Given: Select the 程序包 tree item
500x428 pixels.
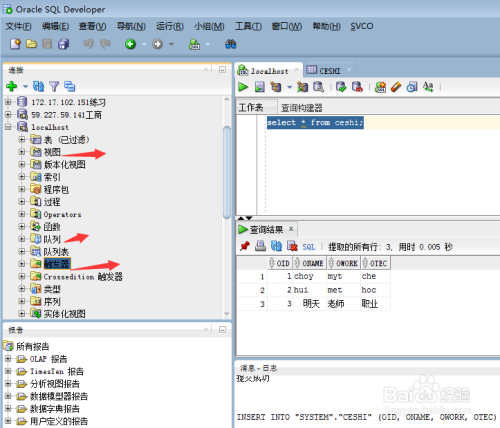Looking at the screenshot, I should click(x=56, y=189).
